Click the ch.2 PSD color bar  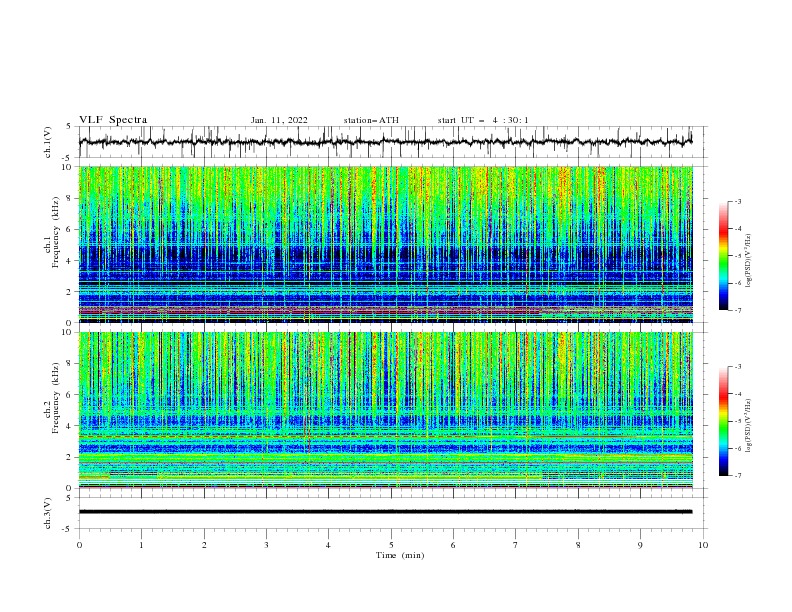[723, 421]
